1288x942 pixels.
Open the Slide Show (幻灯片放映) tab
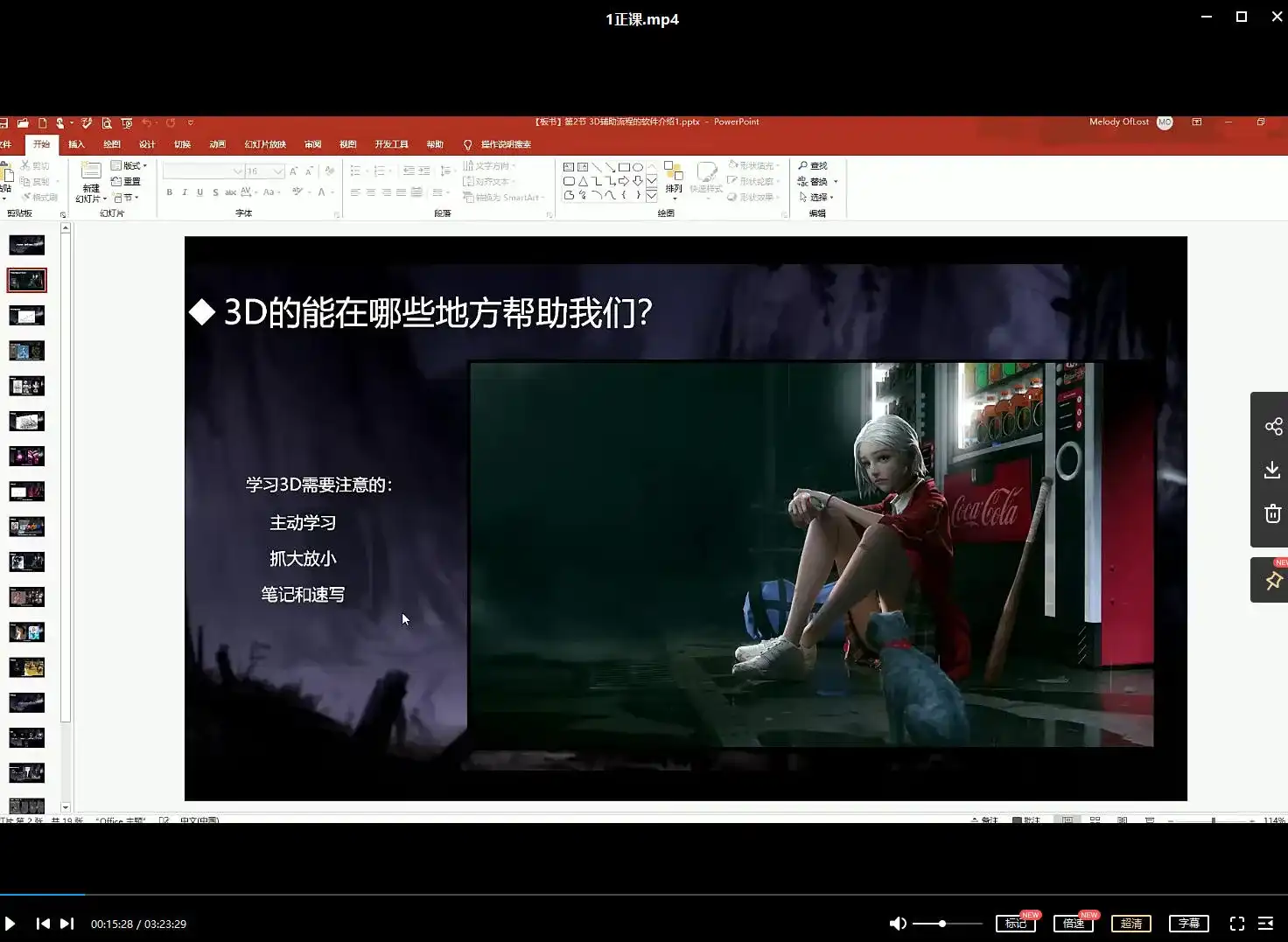click(x=265, y=143)
